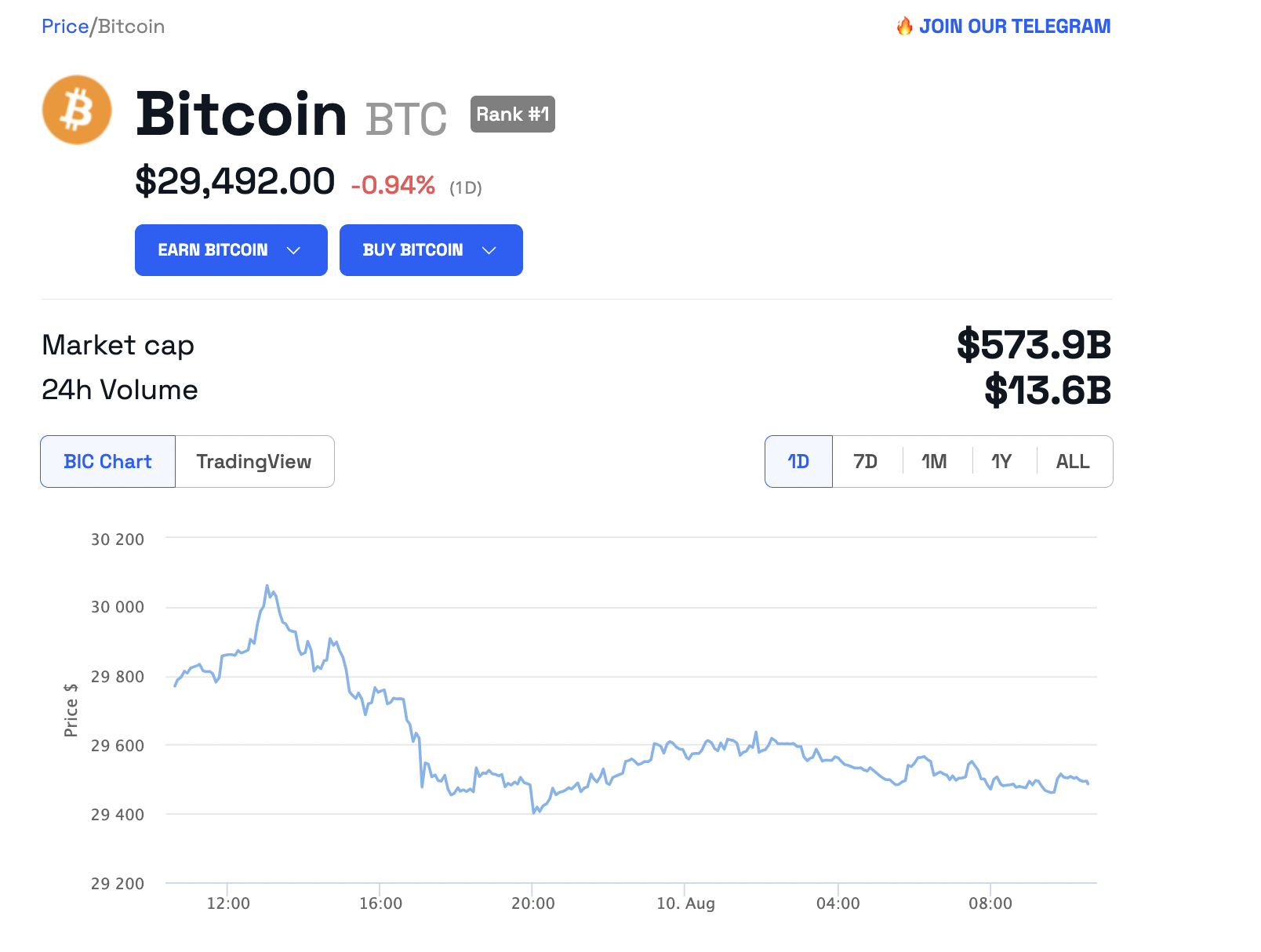Switch to the TradingView tab
Image resolution: width=1261 pixels, height=952 pixels.
[254, 462]
